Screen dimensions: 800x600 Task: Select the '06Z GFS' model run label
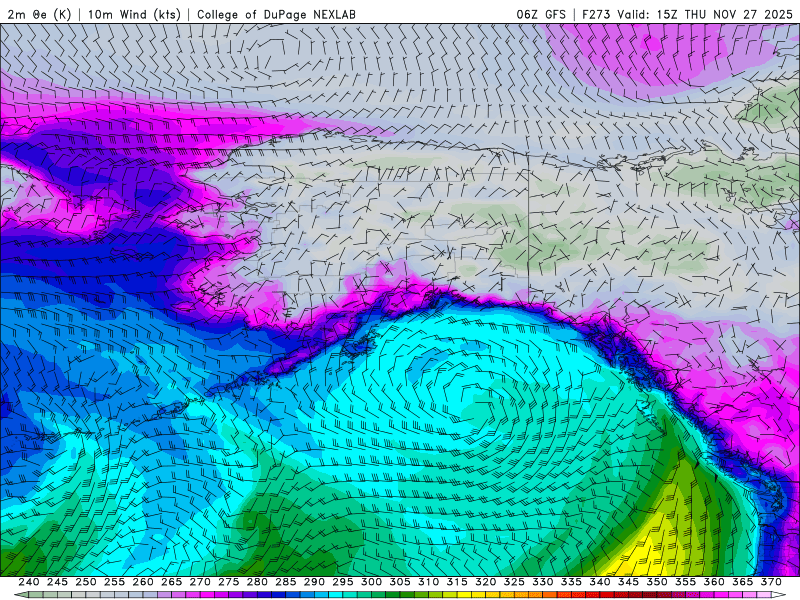tap(541, 15)
